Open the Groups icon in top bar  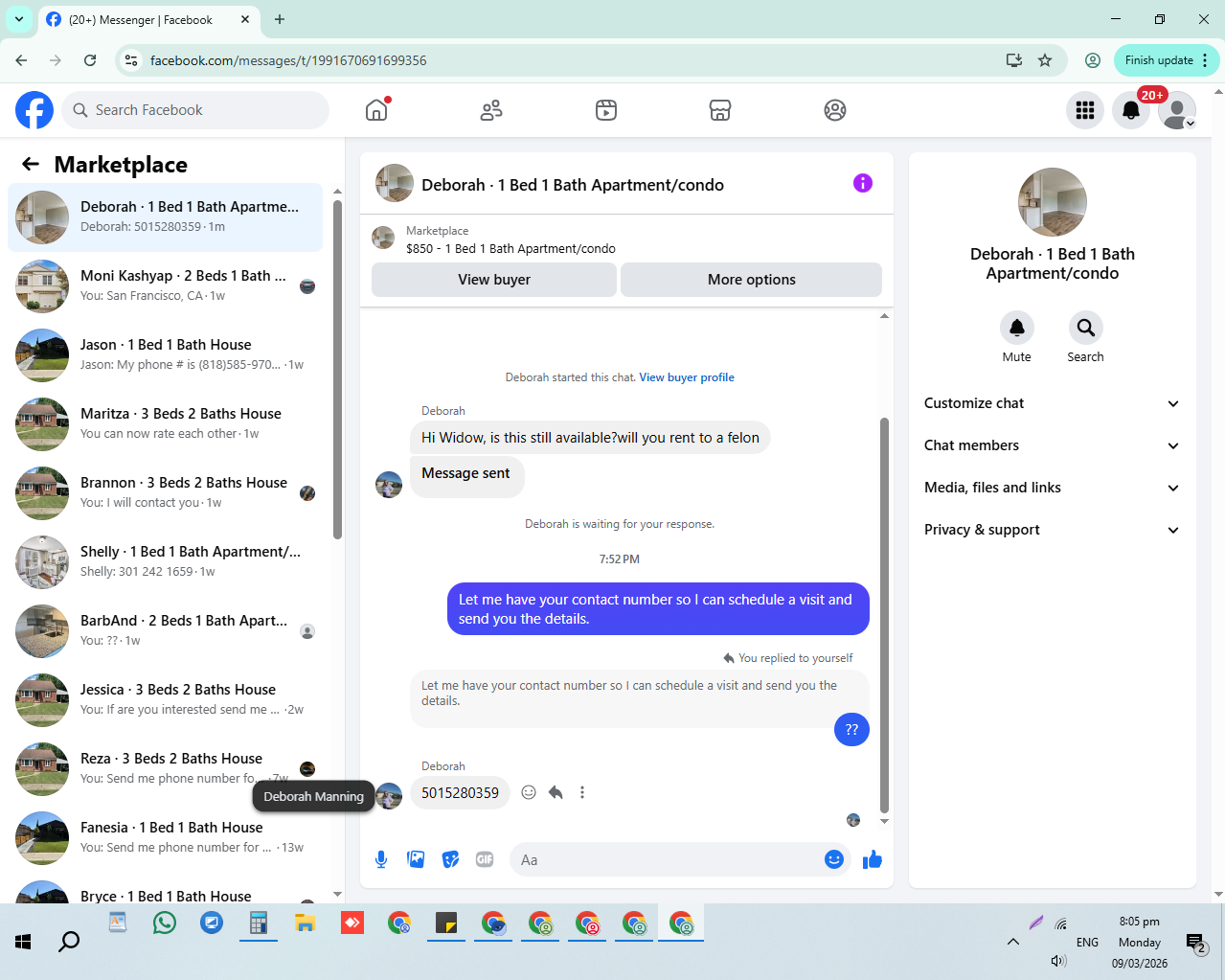coord(835,110)
